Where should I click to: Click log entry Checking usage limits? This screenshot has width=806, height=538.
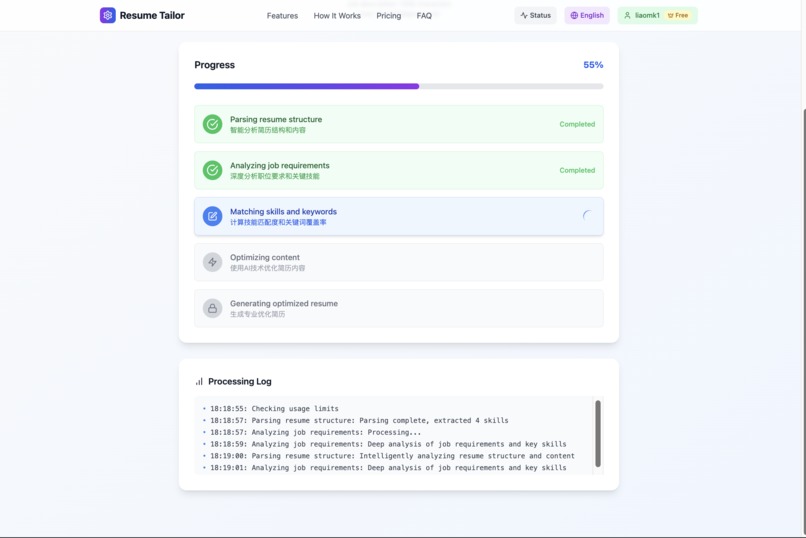pos(274,409)
